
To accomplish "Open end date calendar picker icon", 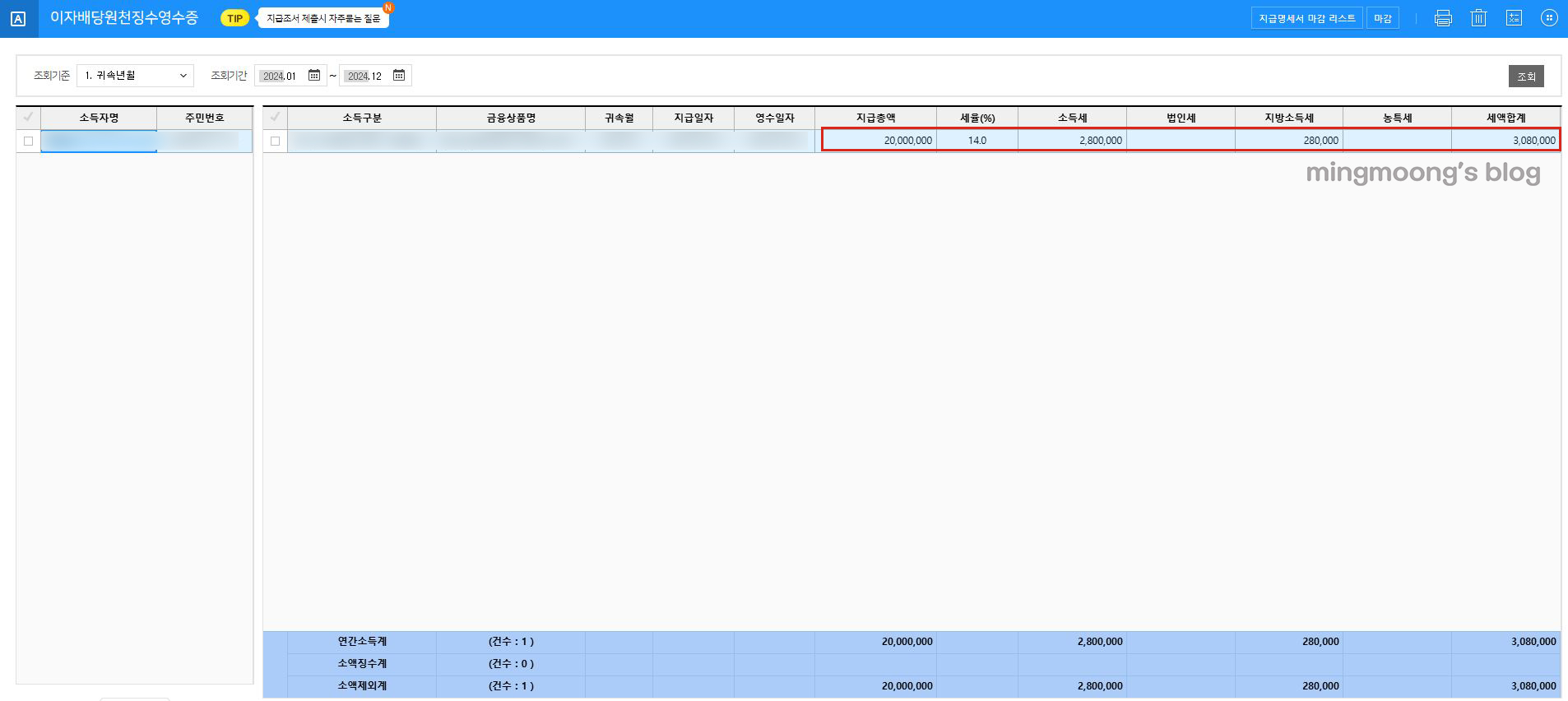I will [399, 75].
